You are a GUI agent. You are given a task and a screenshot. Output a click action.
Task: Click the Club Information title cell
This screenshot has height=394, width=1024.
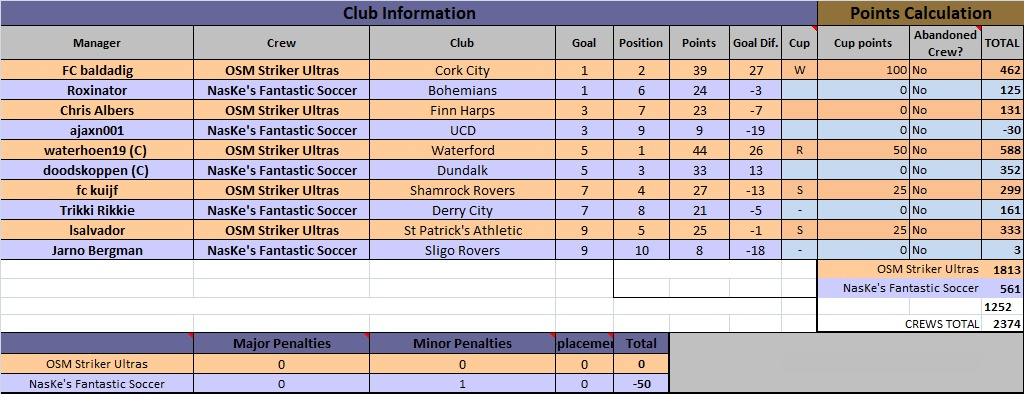point(409,13)
